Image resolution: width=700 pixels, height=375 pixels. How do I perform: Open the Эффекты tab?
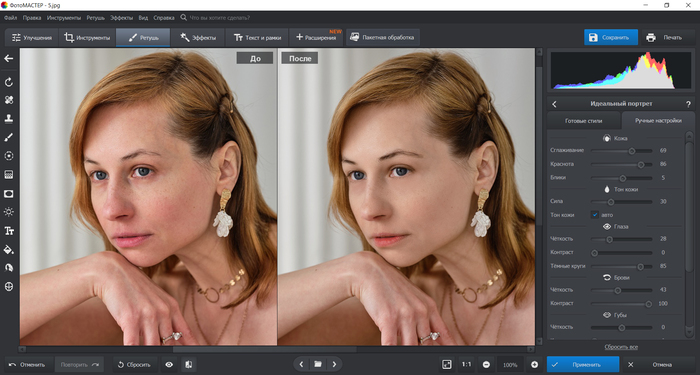point(198,38)
